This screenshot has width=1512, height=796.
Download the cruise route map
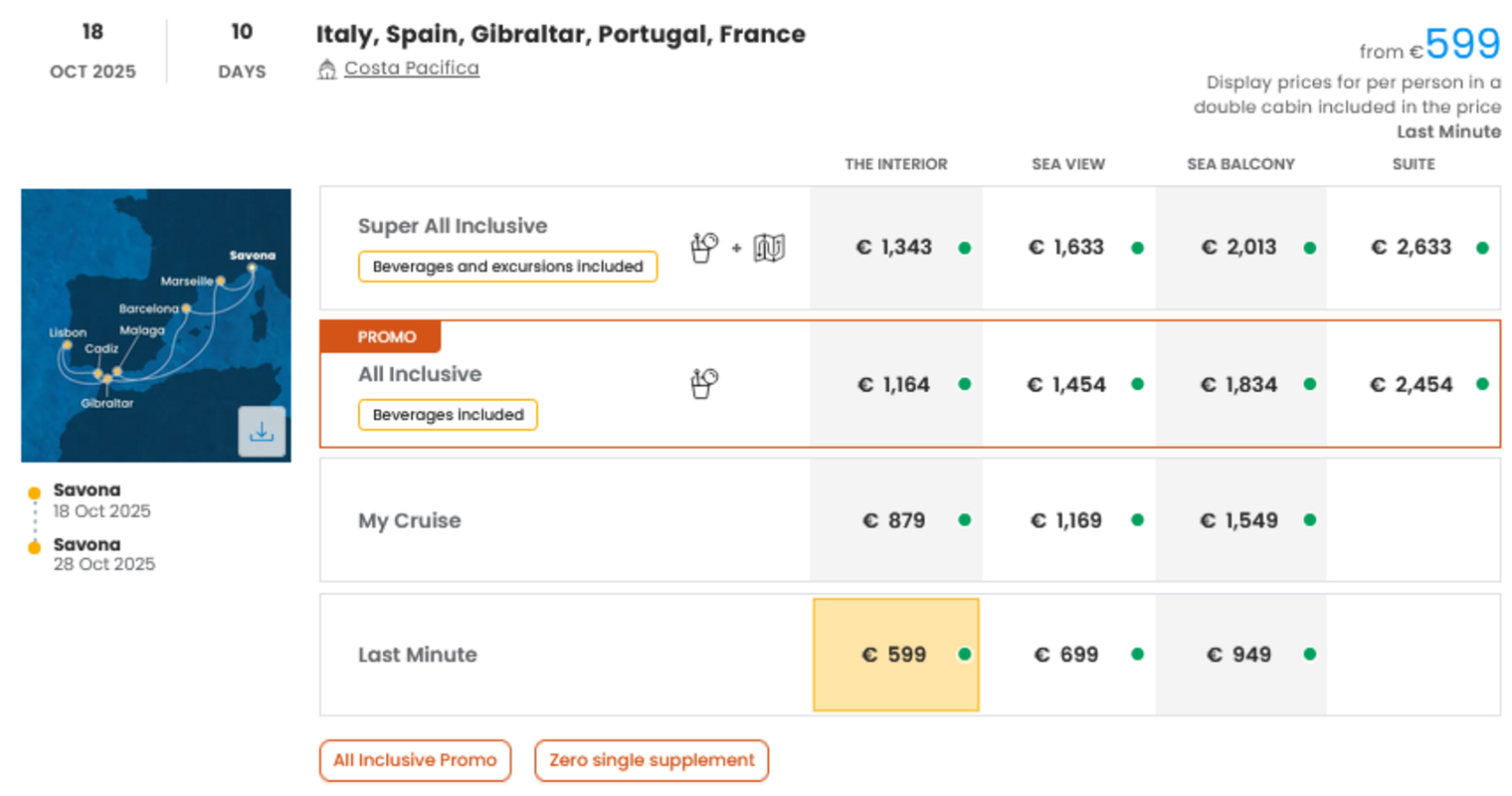coord(262,432)
